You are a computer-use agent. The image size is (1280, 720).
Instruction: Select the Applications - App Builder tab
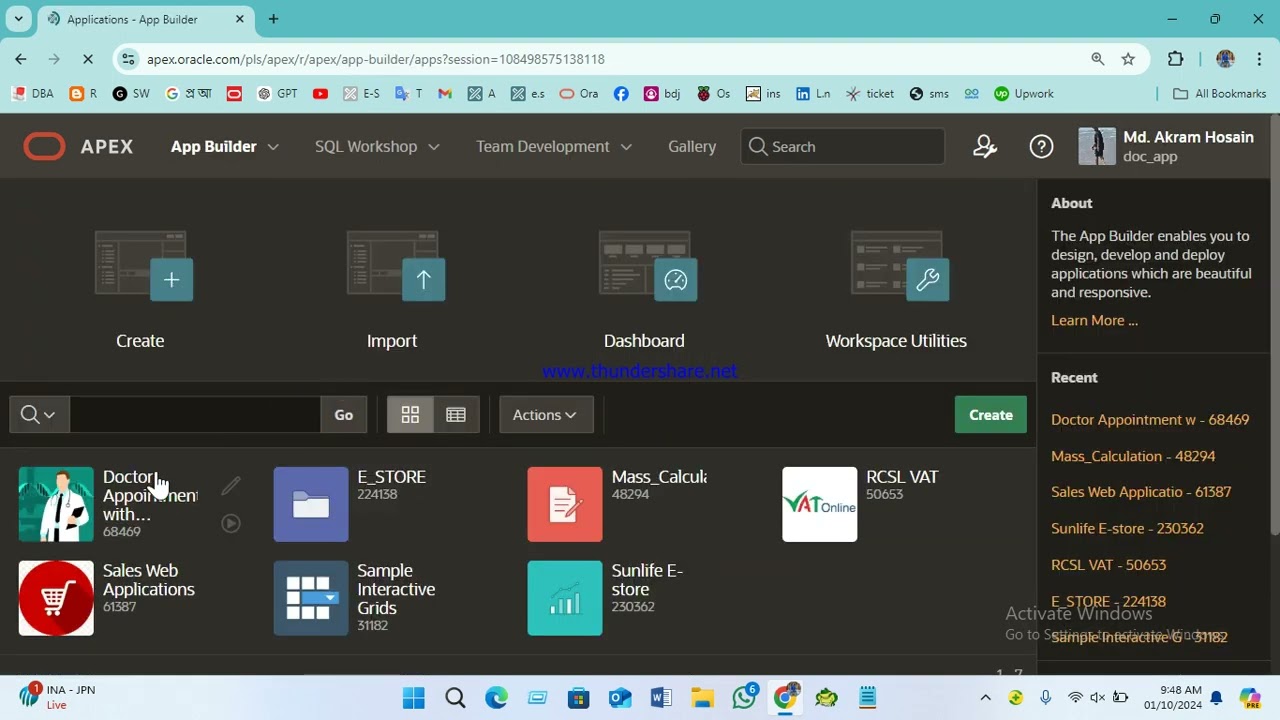pos(147,19)
